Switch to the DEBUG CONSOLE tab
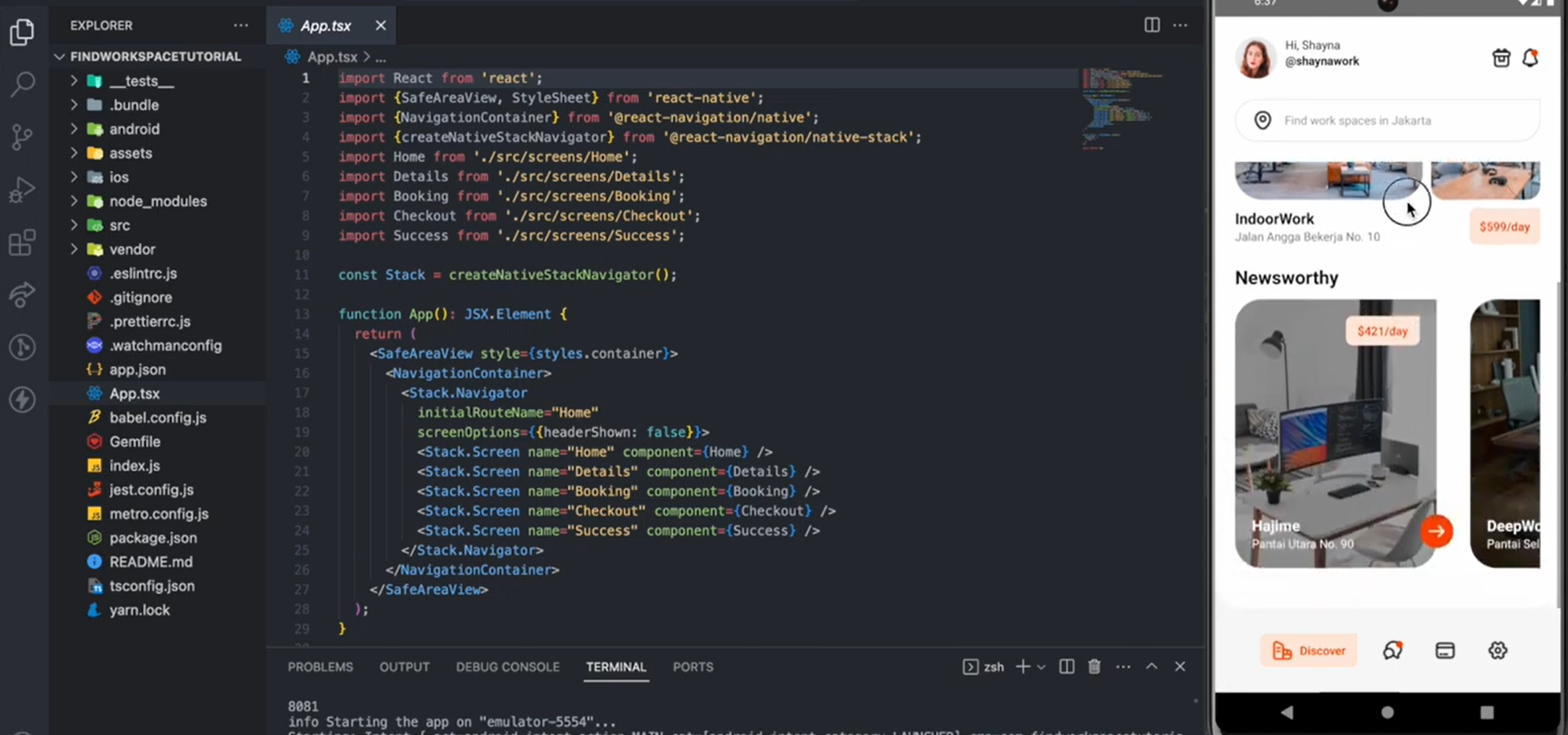 pos(507,667)
